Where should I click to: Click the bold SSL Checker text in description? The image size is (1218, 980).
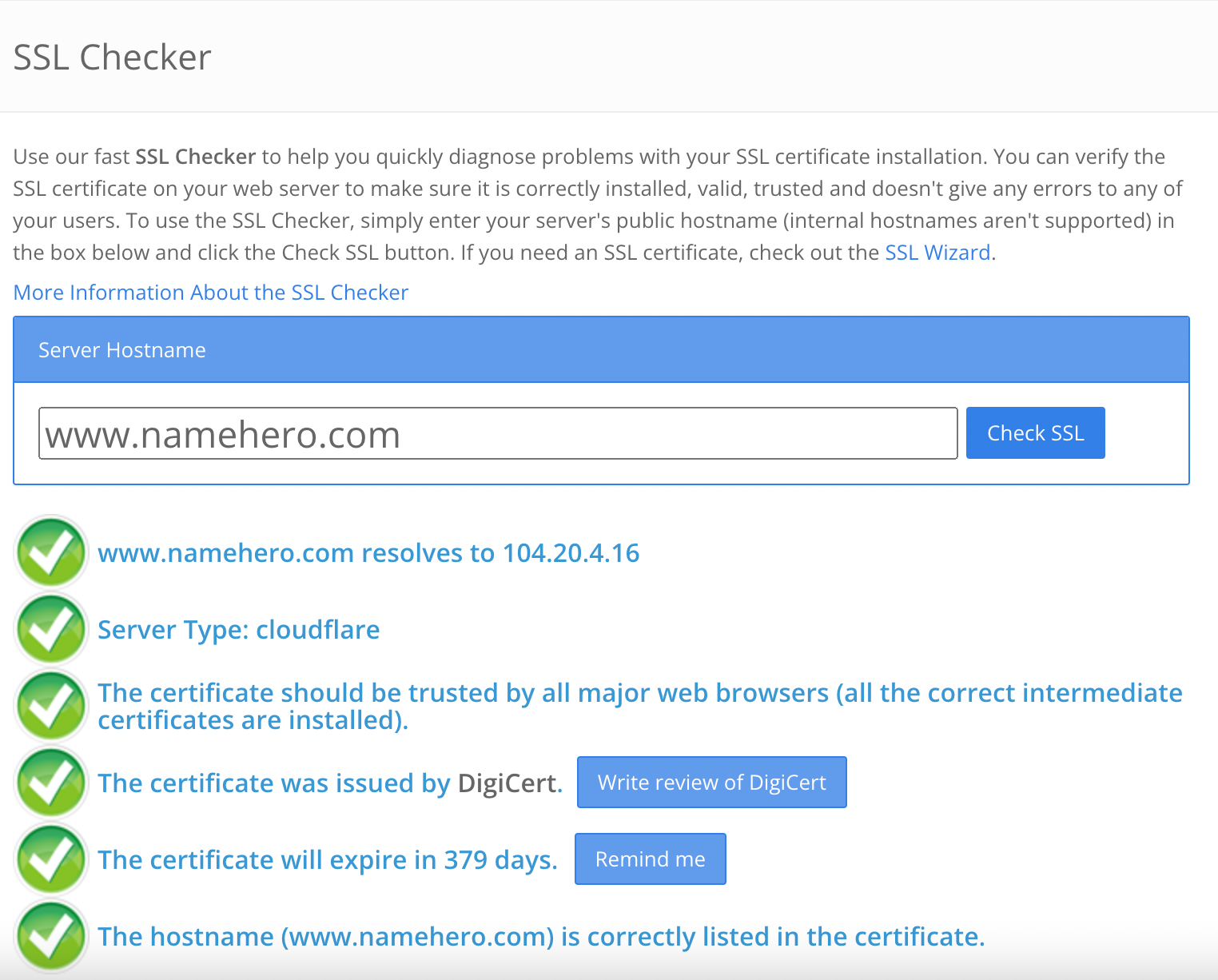tap(196, 157)
